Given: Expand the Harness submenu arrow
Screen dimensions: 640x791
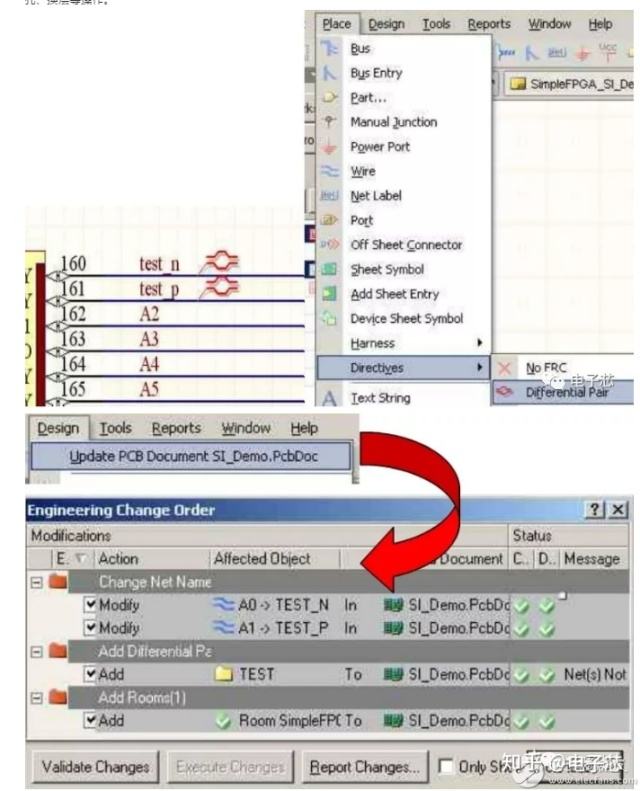Looking at the screenshot, I should pyautogui.click(x=480, y=343).
